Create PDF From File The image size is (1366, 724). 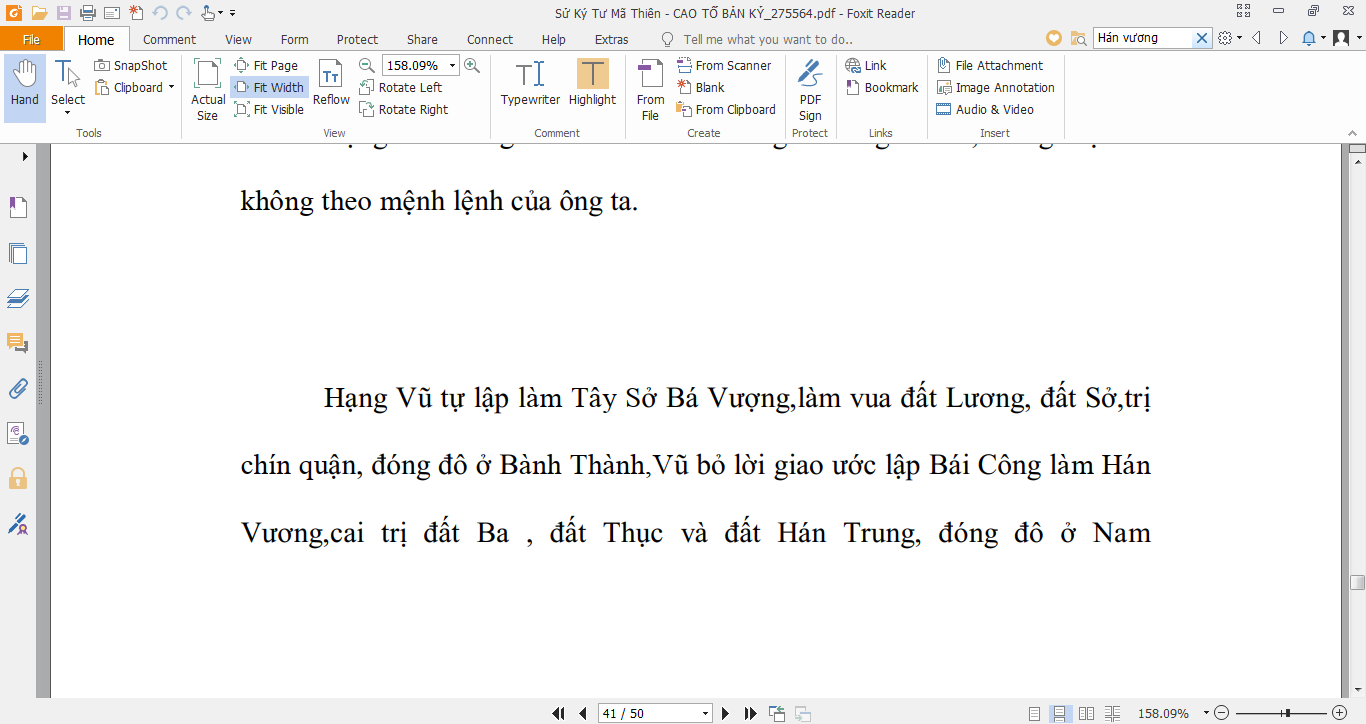coord(650,90)
